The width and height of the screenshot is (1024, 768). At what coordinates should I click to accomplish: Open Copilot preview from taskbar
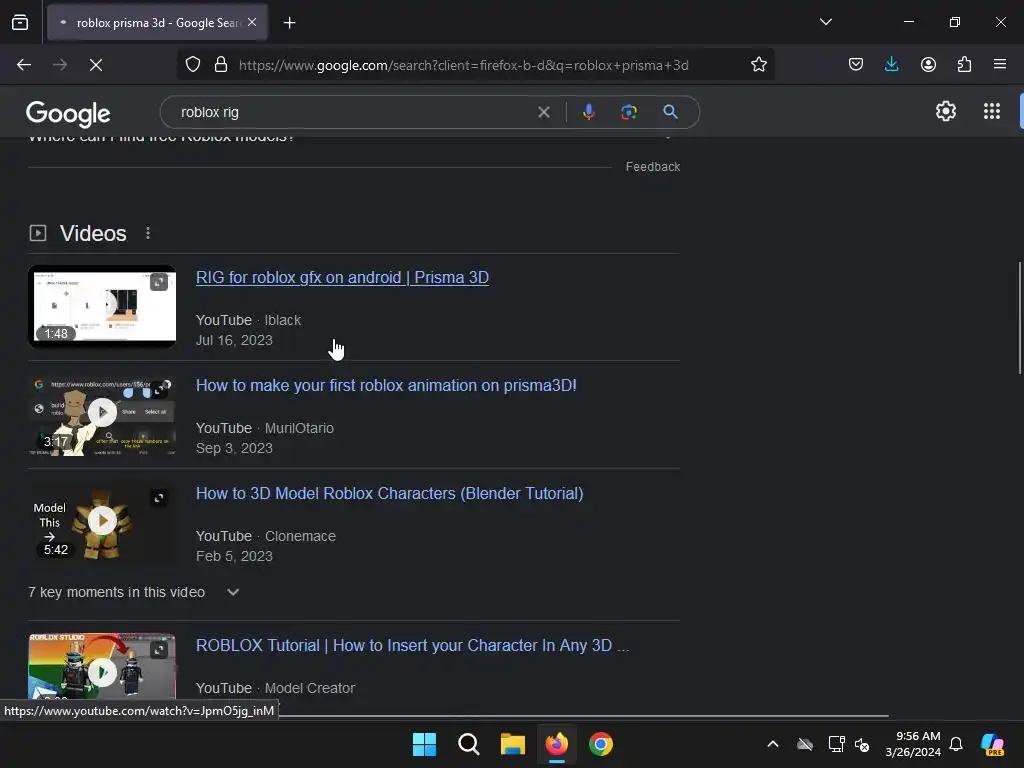(992, 744)
